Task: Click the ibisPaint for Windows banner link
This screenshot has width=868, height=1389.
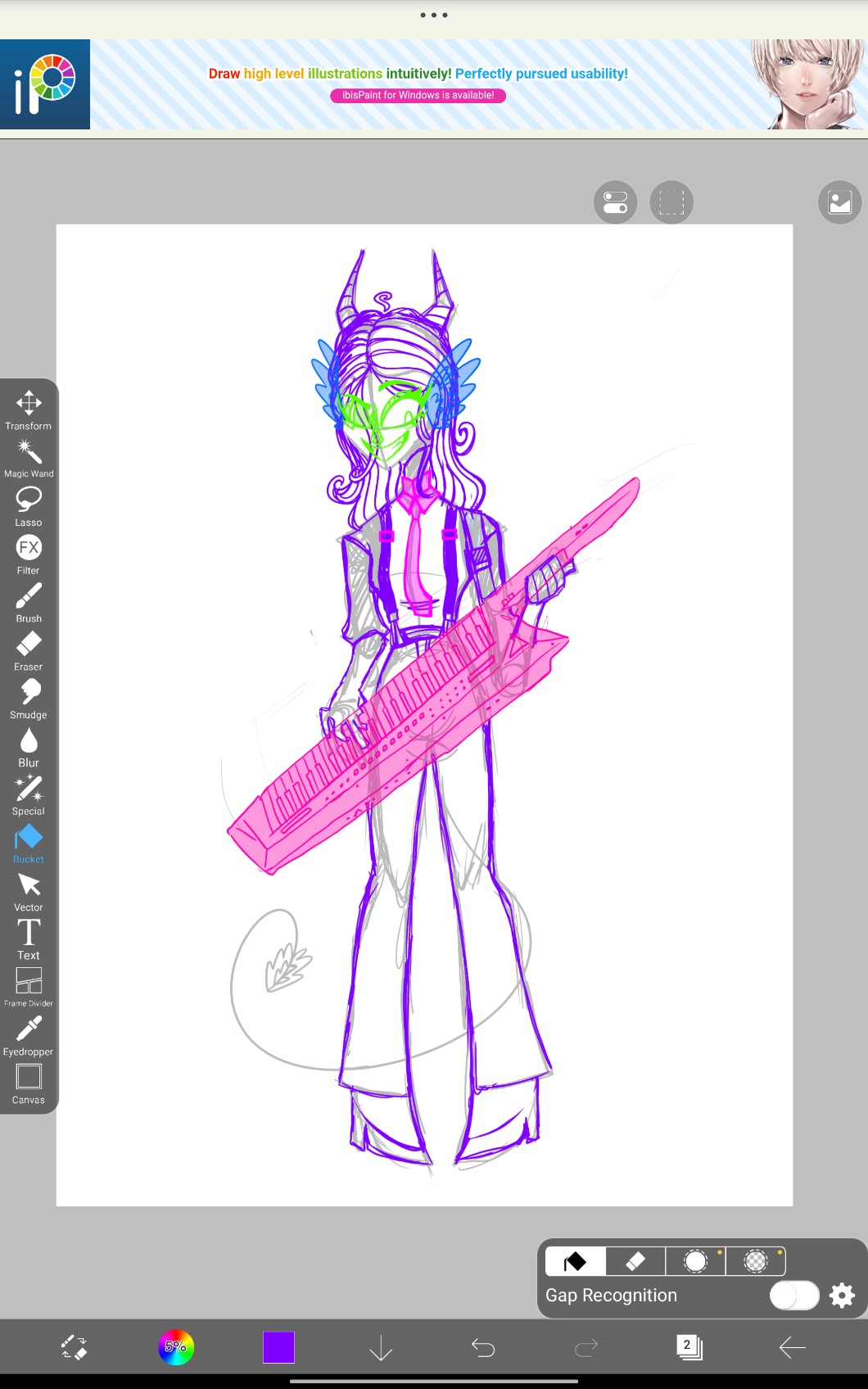Action: click(x=418, y=95)
